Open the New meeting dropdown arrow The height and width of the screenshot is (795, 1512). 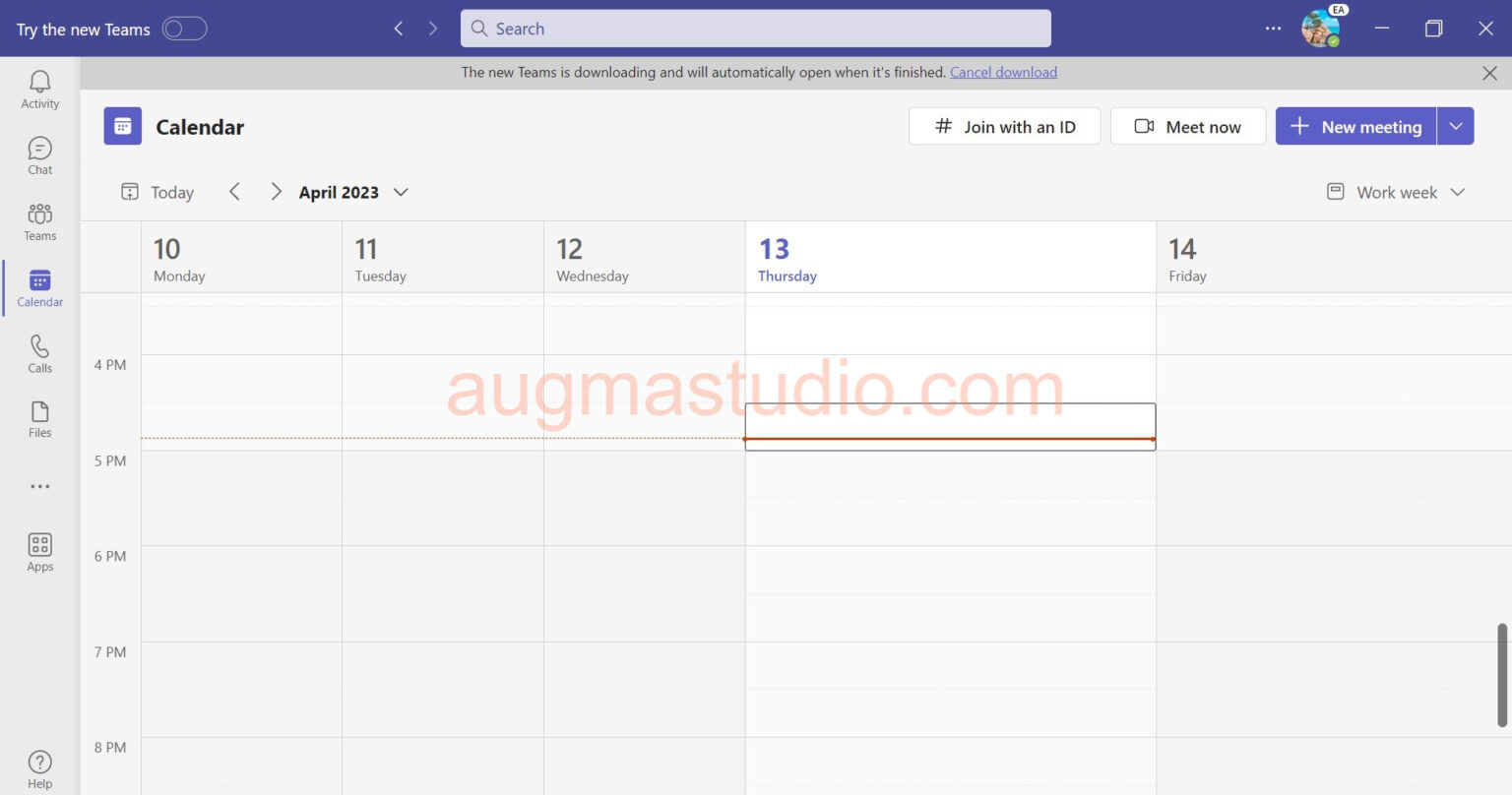coord(1456,126)
